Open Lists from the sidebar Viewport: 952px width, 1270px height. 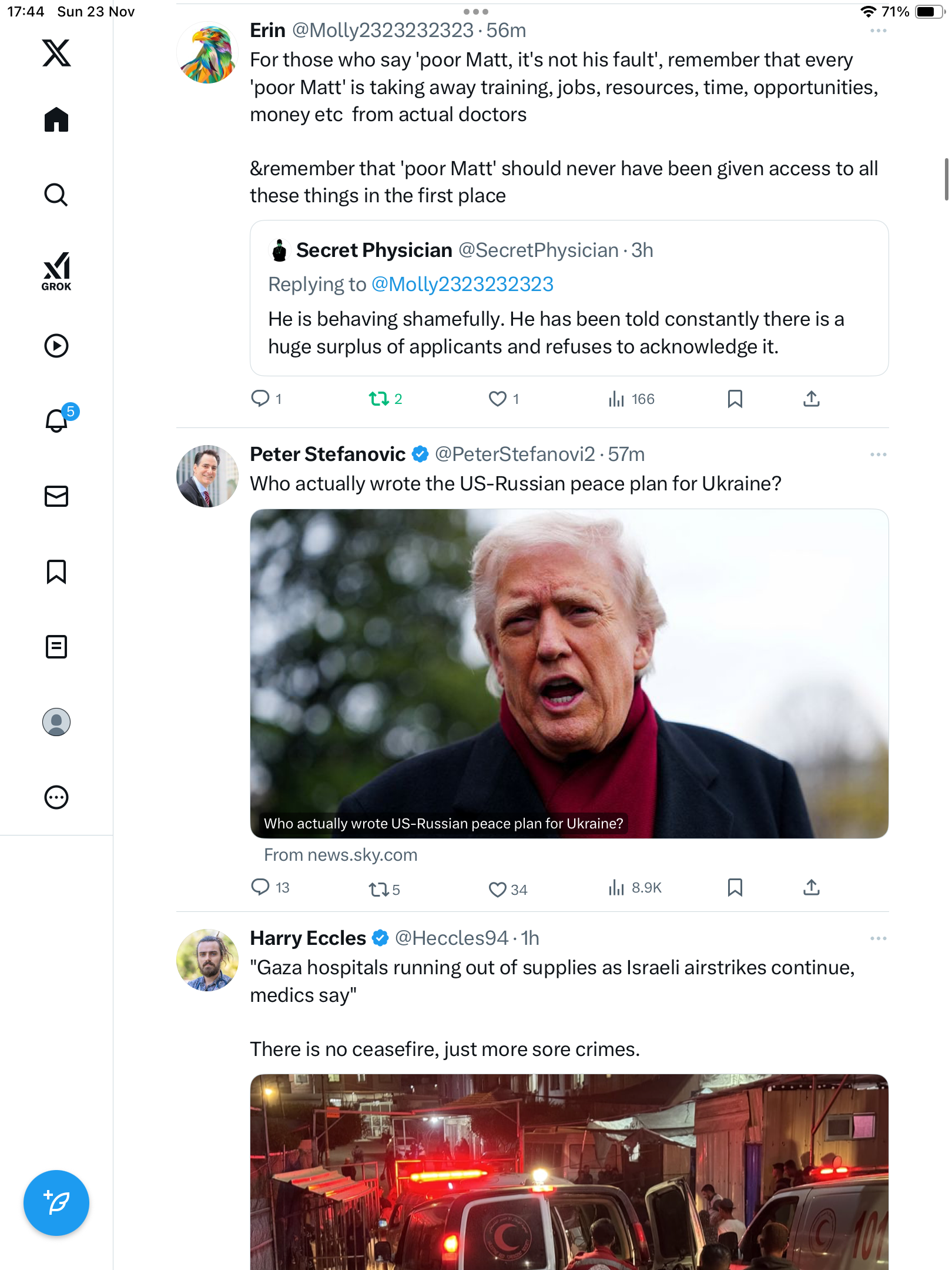(56, 647)
